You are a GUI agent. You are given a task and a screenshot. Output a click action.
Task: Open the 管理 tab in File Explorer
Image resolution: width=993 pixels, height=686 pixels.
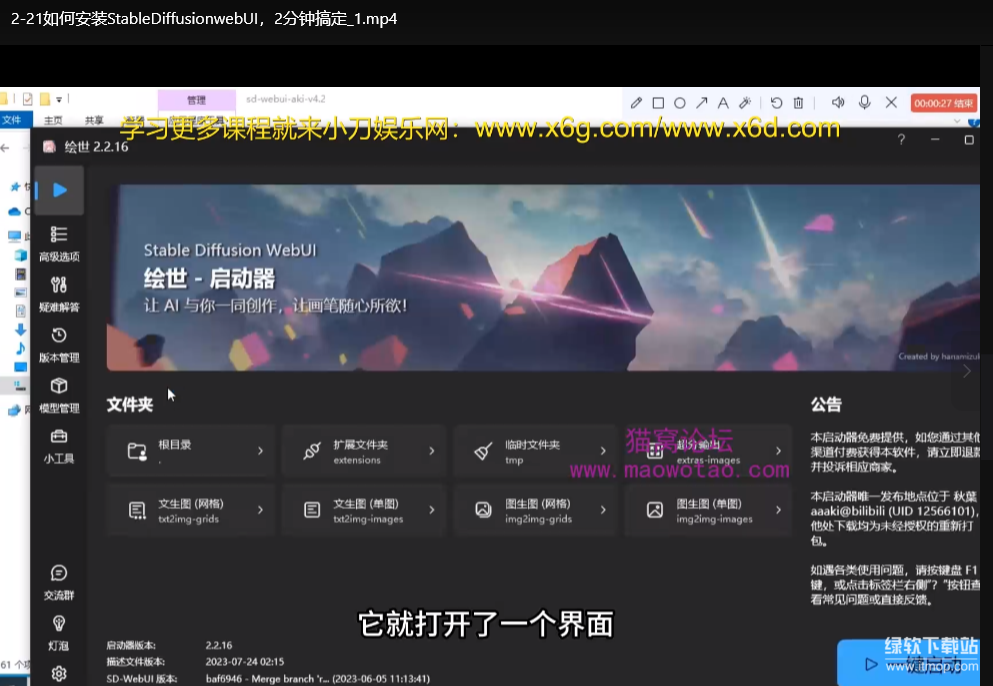point(196,100)
